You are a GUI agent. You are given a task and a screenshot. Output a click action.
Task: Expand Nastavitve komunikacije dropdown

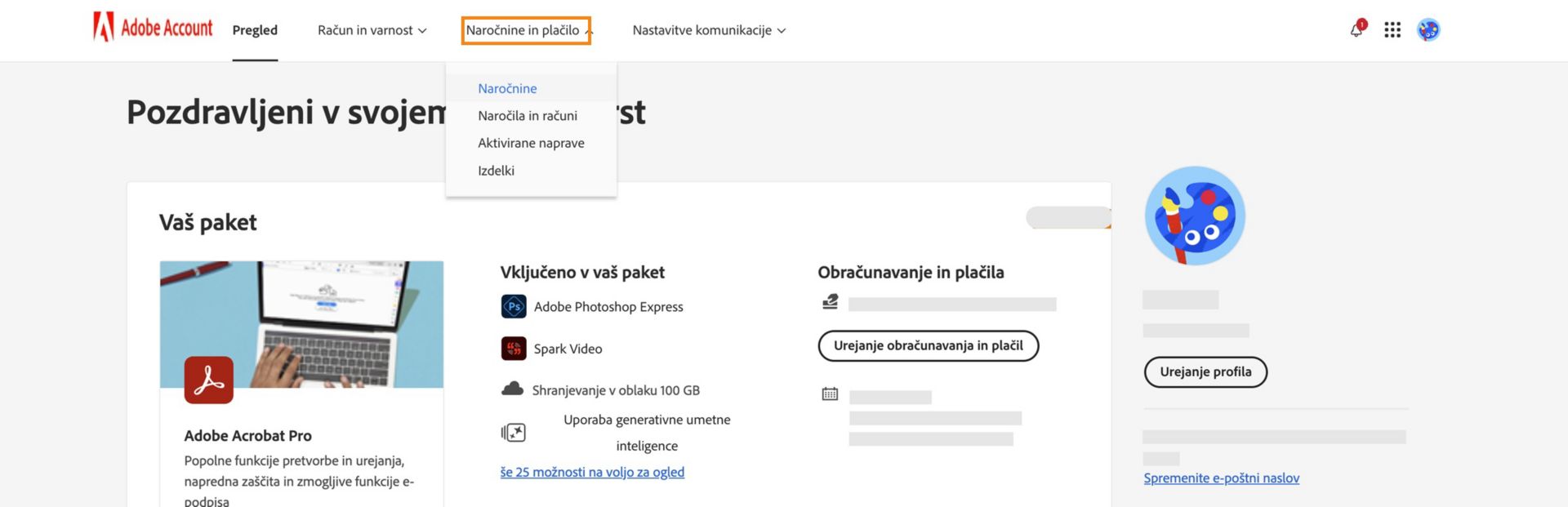[708, 30]
